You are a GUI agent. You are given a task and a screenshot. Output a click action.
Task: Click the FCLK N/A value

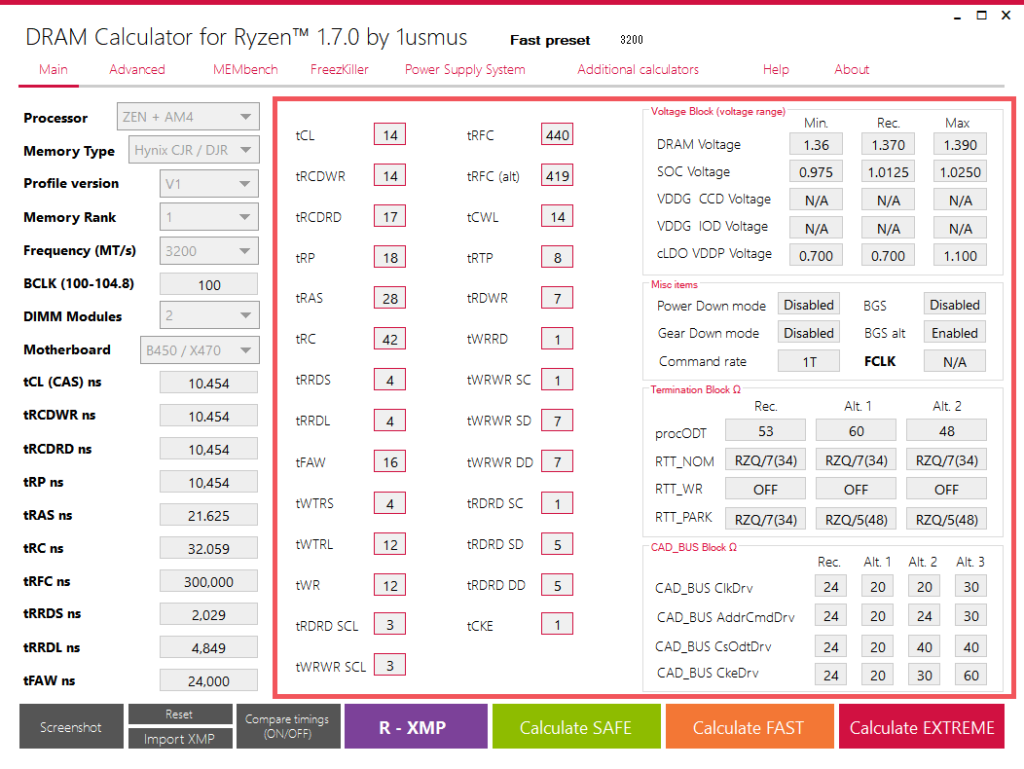point(954,362)
